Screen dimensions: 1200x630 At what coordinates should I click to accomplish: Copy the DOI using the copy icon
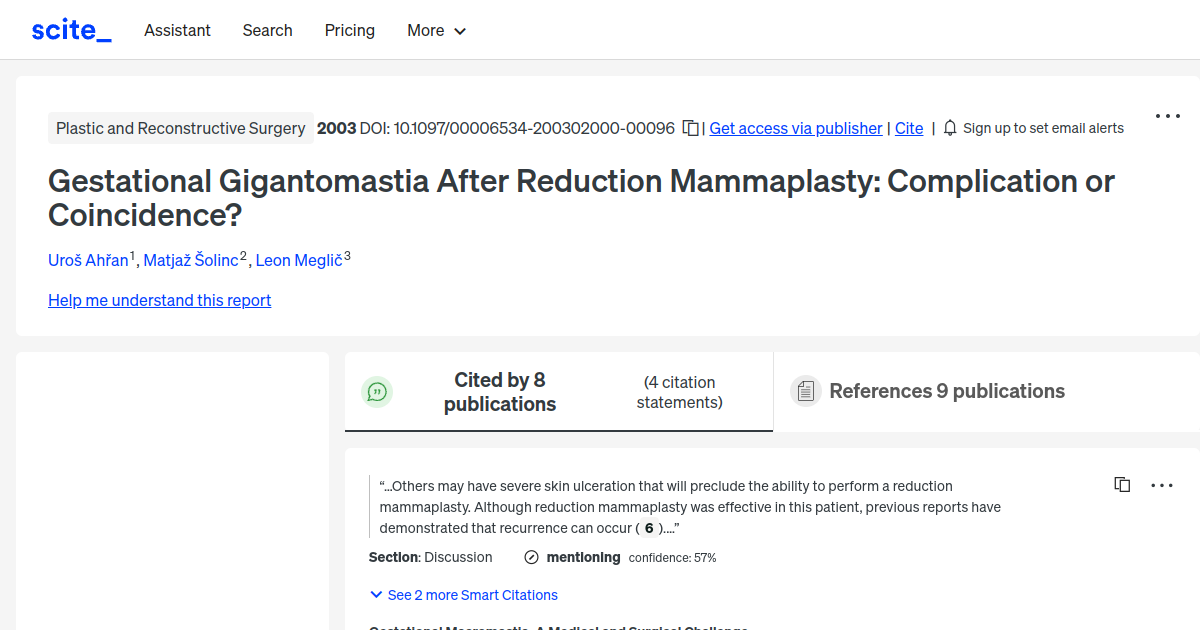pos(690,128)
